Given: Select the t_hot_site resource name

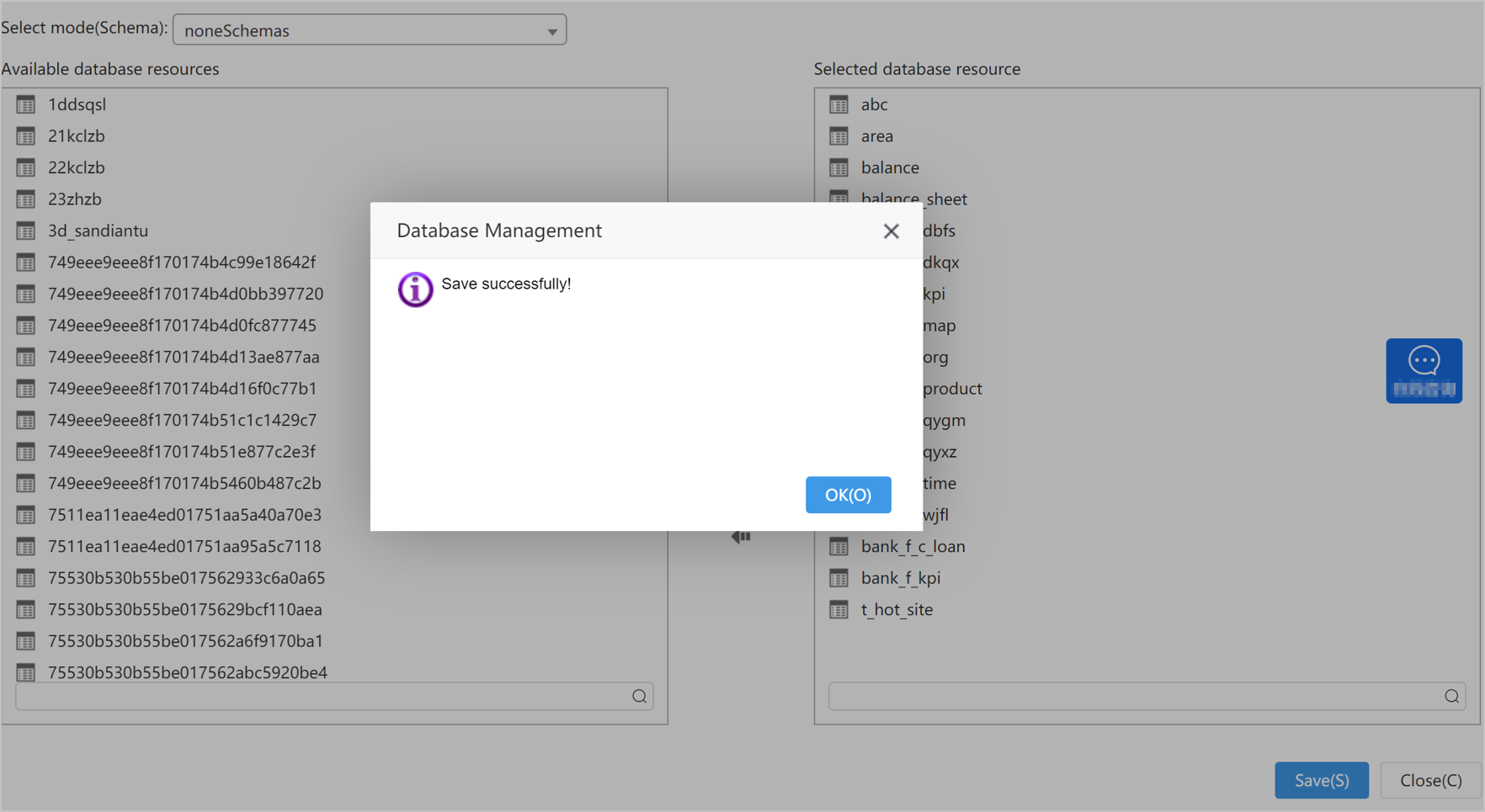Looking at the screenshot, I should pos(897,609).
